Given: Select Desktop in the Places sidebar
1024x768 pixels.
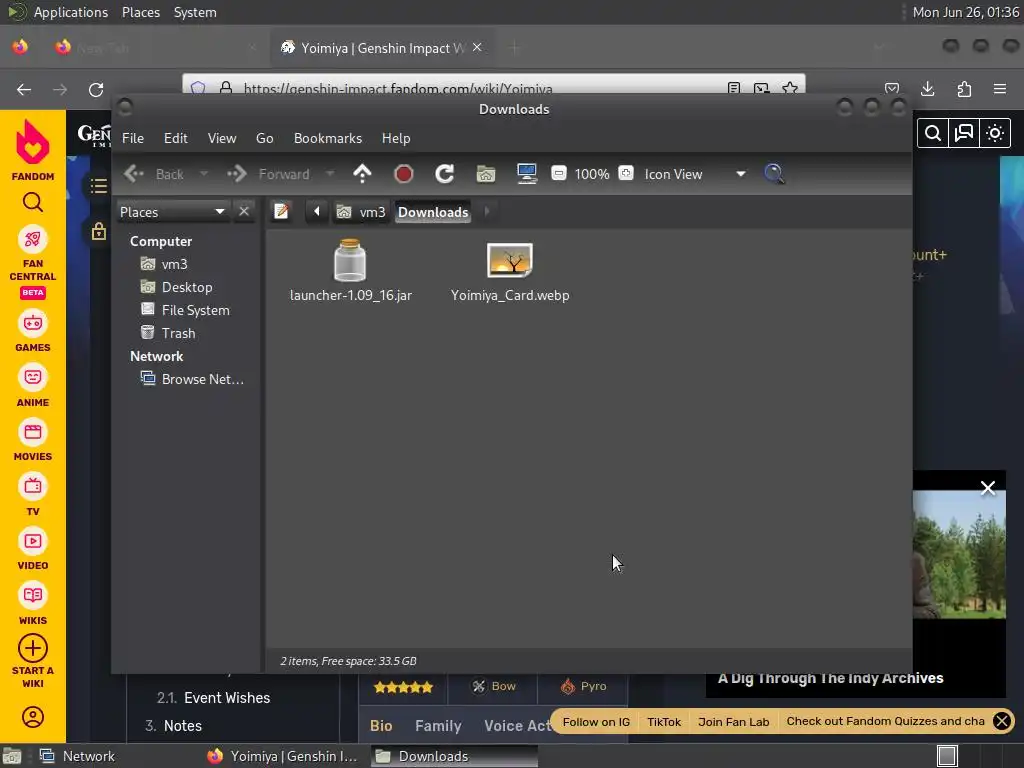Looking at the screenshot, I should click(187, 287).
